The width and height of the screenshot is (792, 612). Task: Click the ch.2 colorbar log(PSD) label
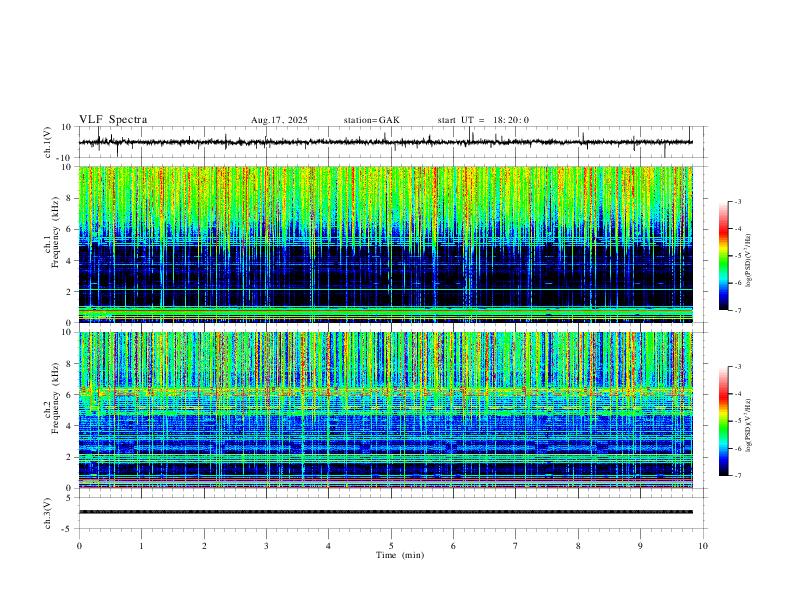point(748,426)
